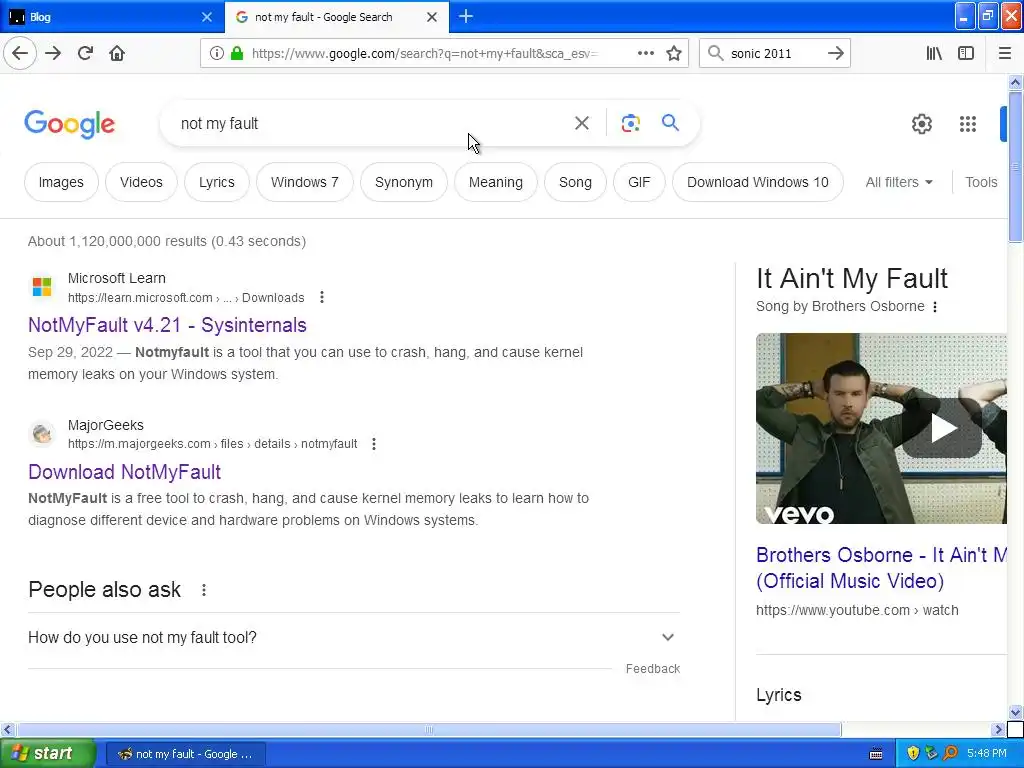Select the Song filter chip

[x=575, y=182]
